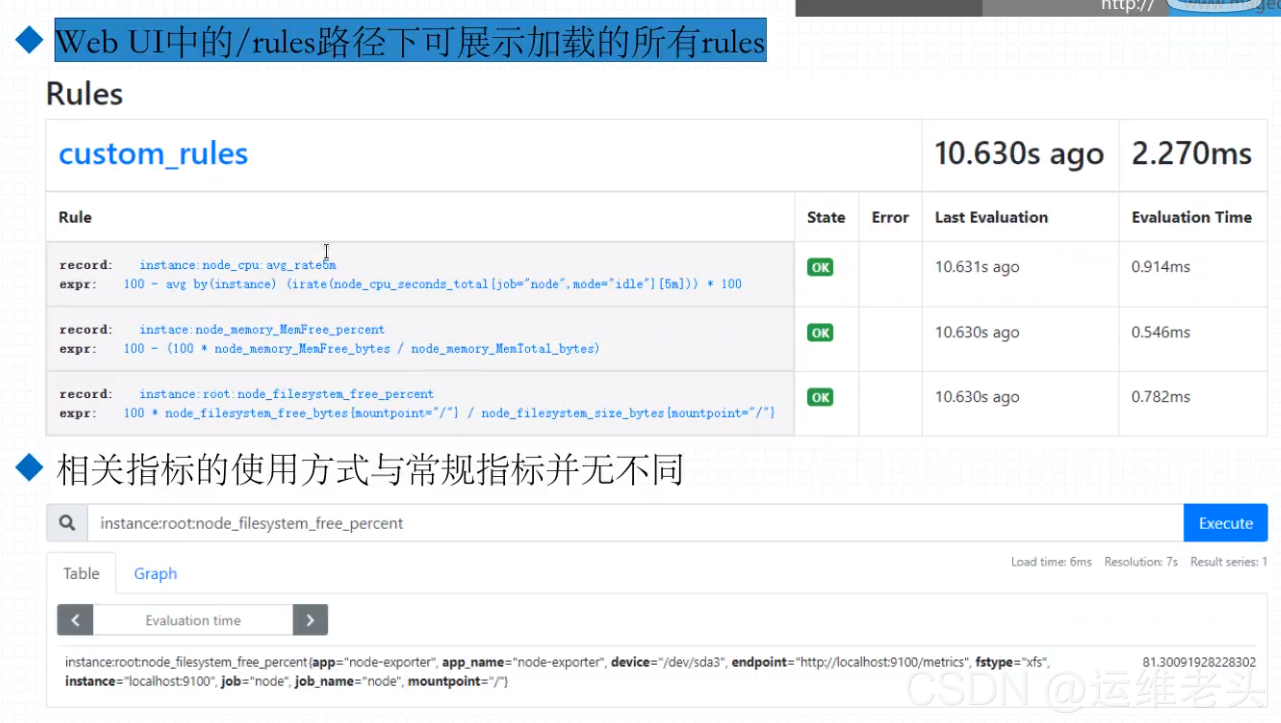The width and height of the screenshot is (1281, 723).
Task: Select the Table tab
Action: pos(81,573)
